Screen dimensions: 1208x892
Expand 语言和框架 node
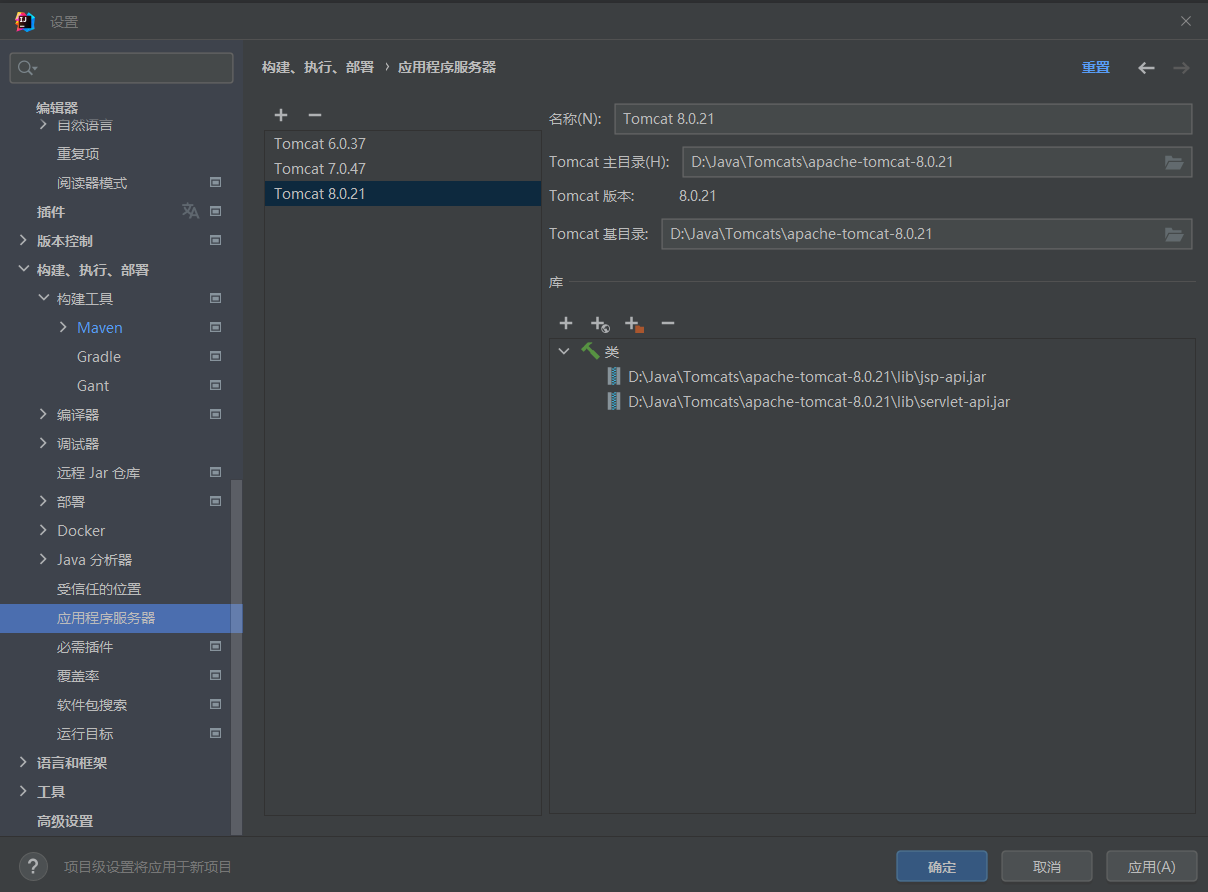click(23, 762)
